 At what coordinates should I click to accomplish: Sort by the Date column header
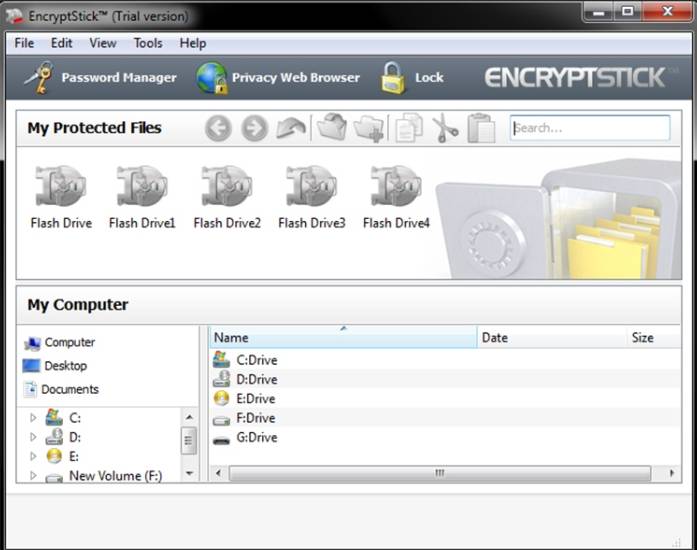pyautogui.click(x=552, y=337)
